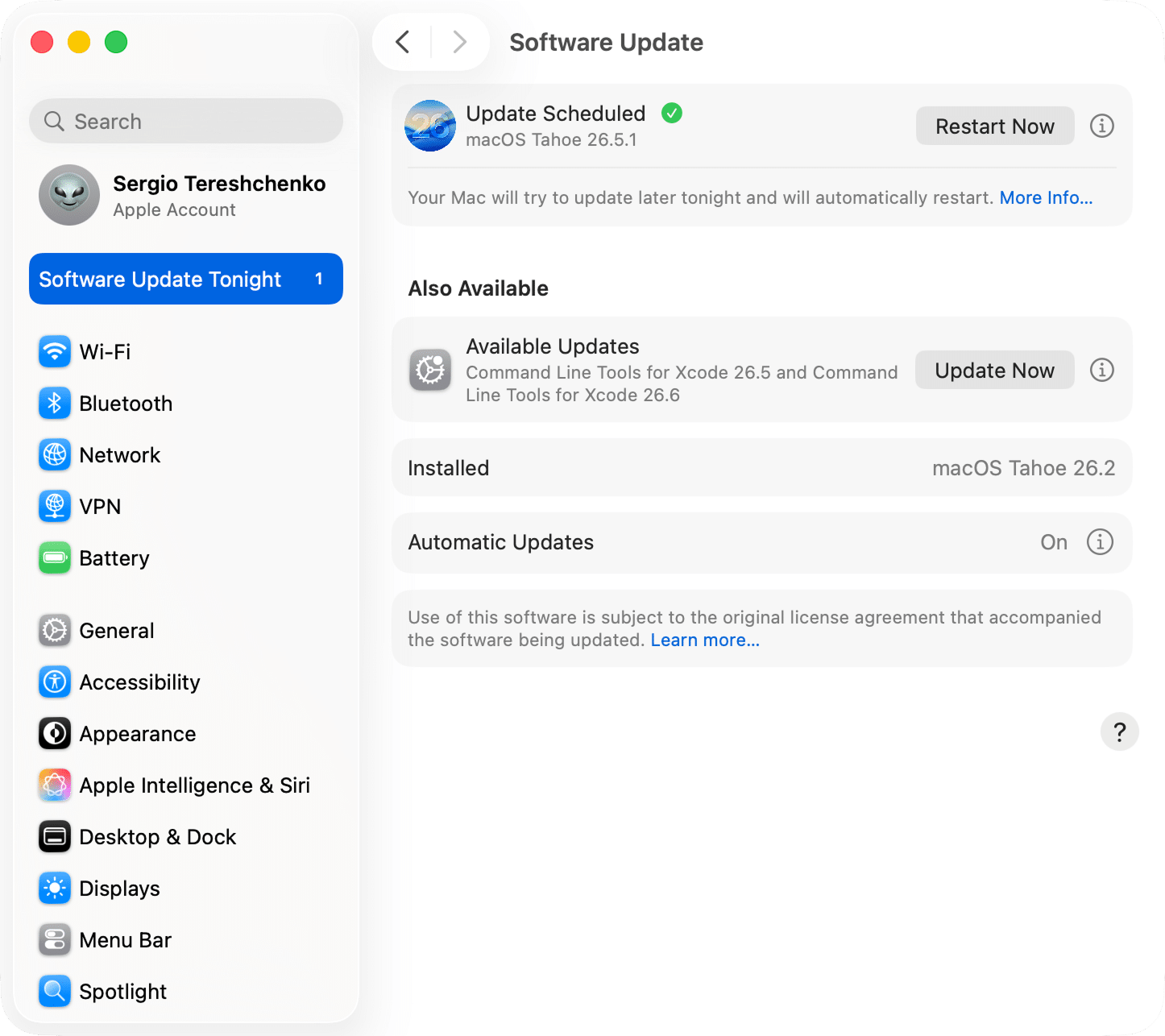Open Automatic Updates info options
This screenshot has width=1165, height=1036.
pyautogui.click(x=1101, y=542)
